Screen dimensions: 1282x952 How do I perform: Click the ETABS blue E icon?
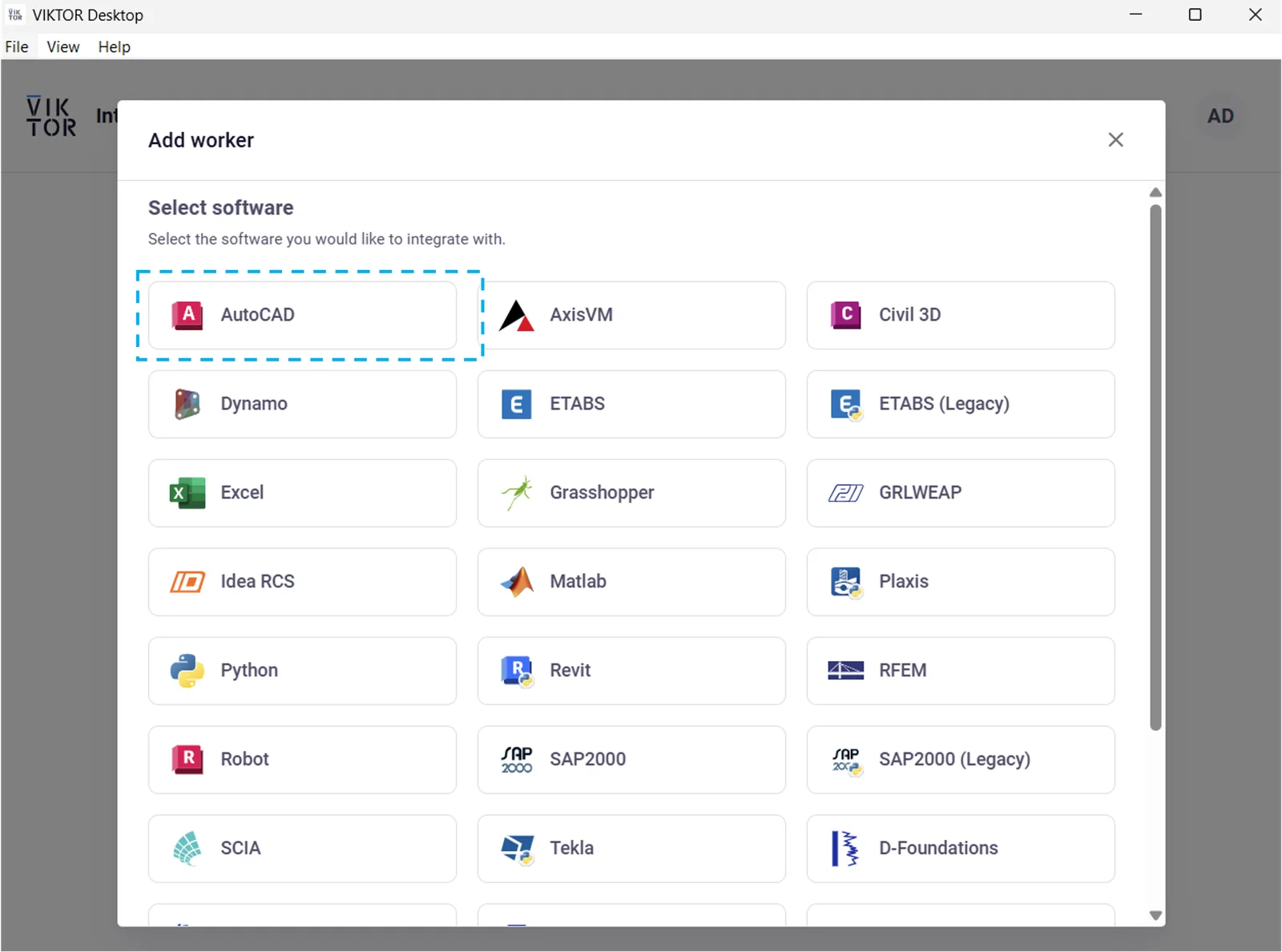point(516,404)
